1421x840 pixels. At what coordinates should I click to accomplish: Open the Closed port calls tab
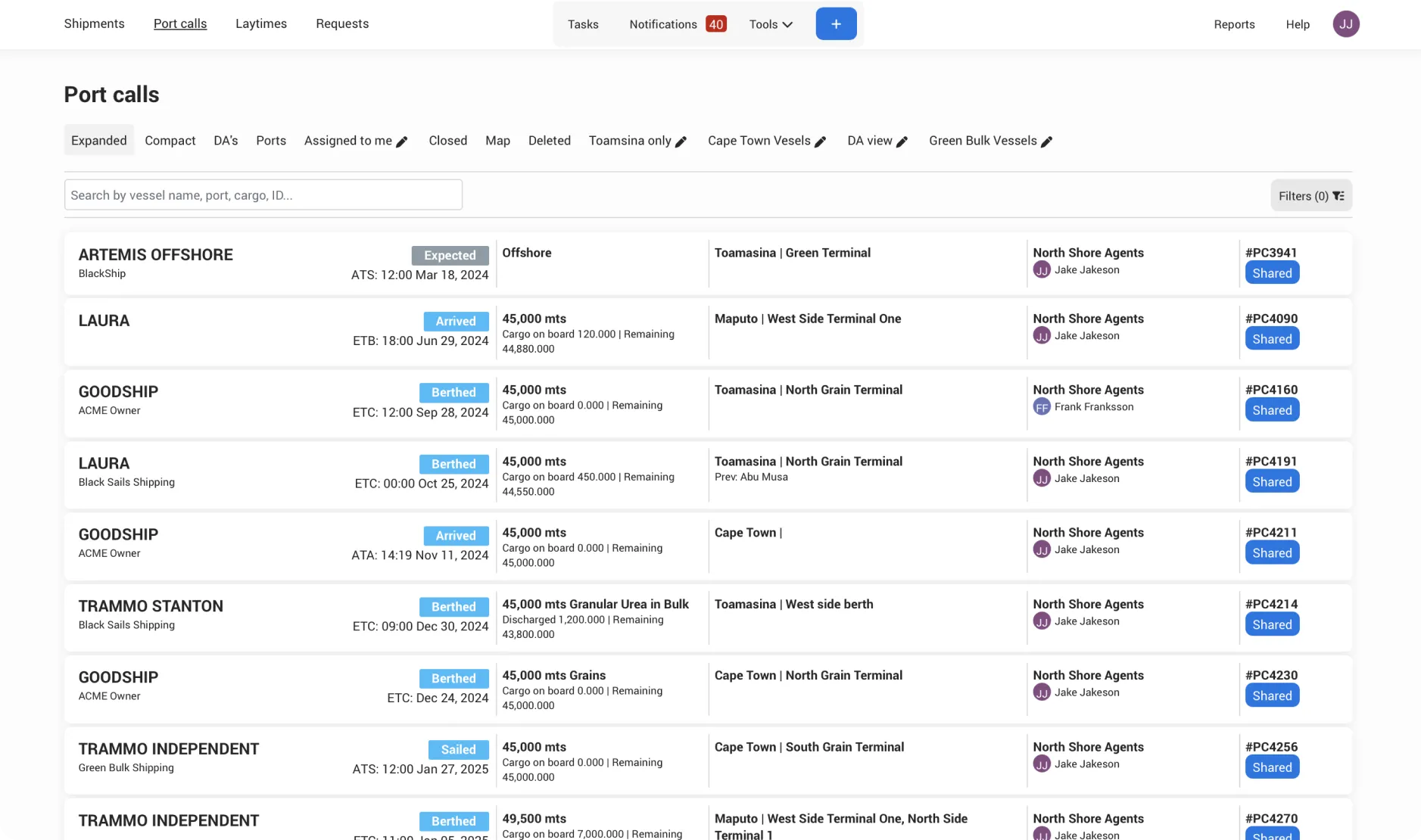coord(448,141)
